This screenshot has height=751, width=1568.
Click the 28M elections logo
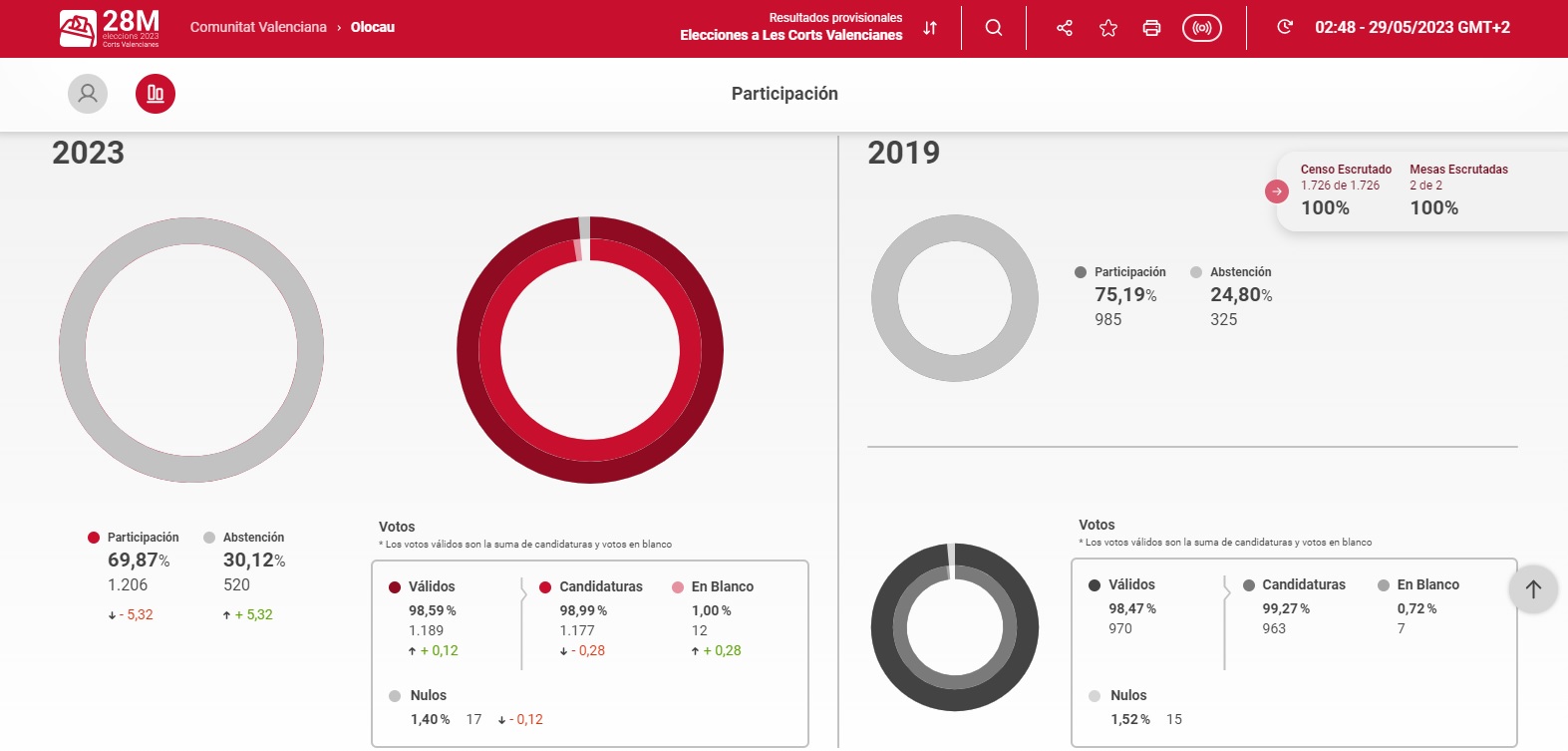click(109, 28)
